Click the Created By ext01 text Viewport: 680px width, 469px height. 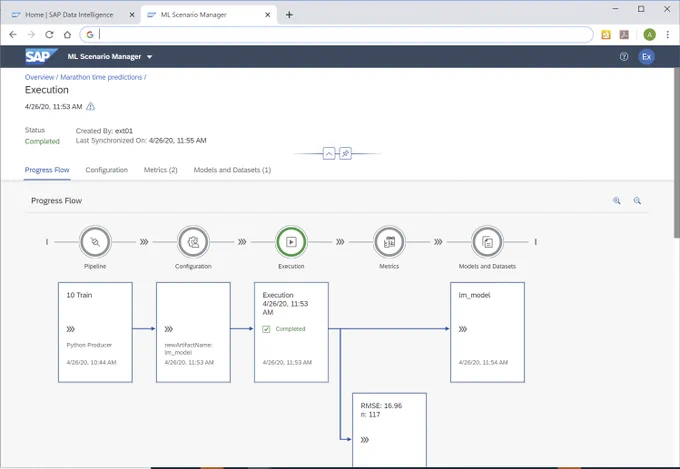104,131
